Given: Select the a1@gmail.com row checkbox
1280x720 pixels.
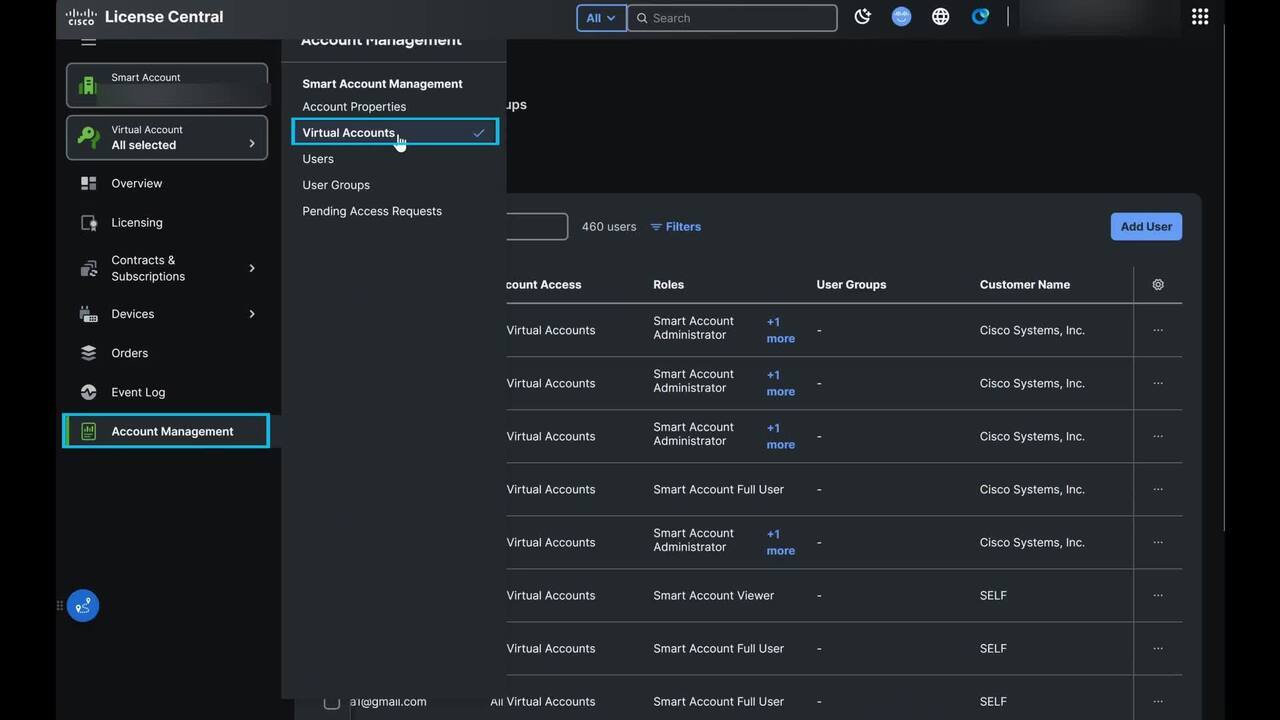Looking at the screenshot, I should (x=331, y=702).
